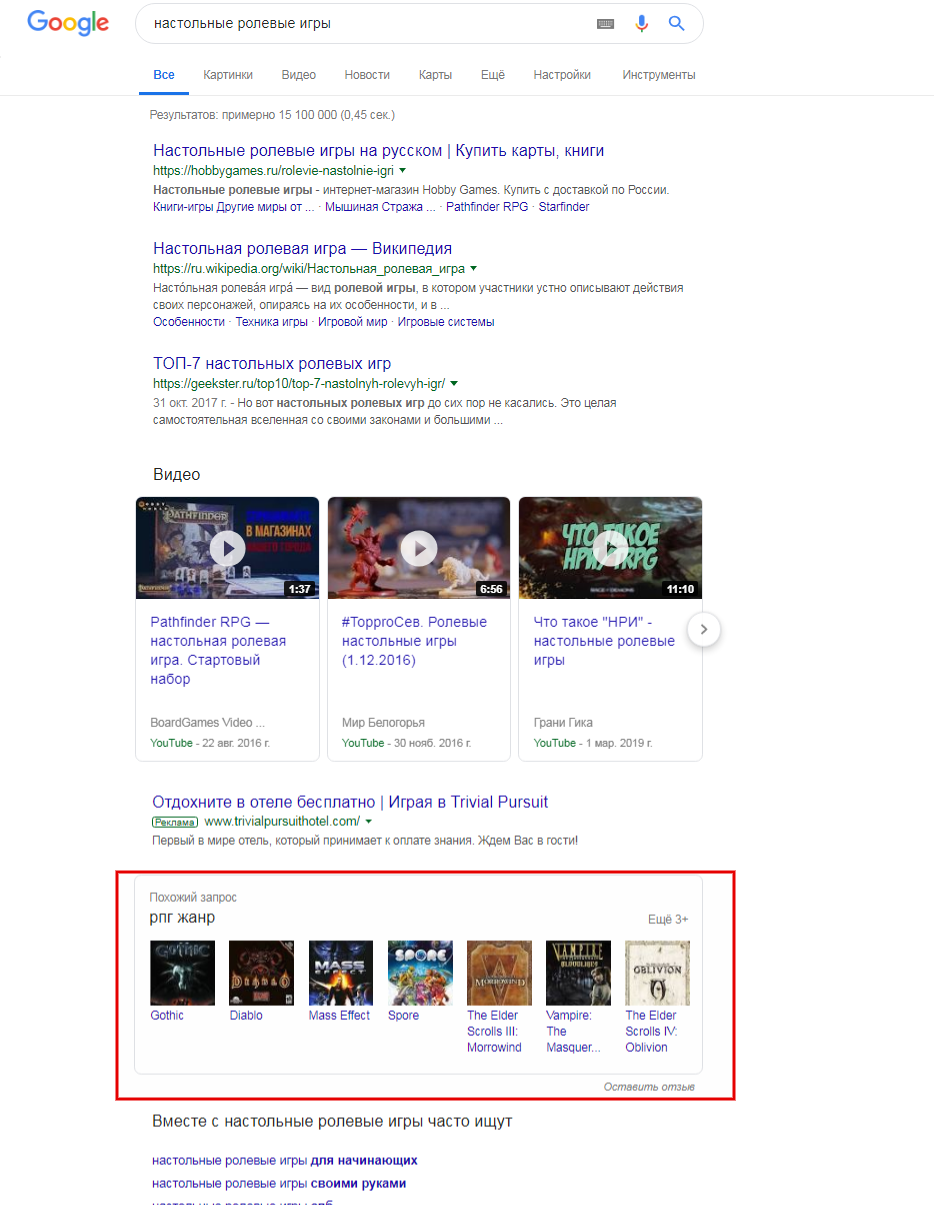
Task: Switch to Новости tab
Action: tap(367, 75)
